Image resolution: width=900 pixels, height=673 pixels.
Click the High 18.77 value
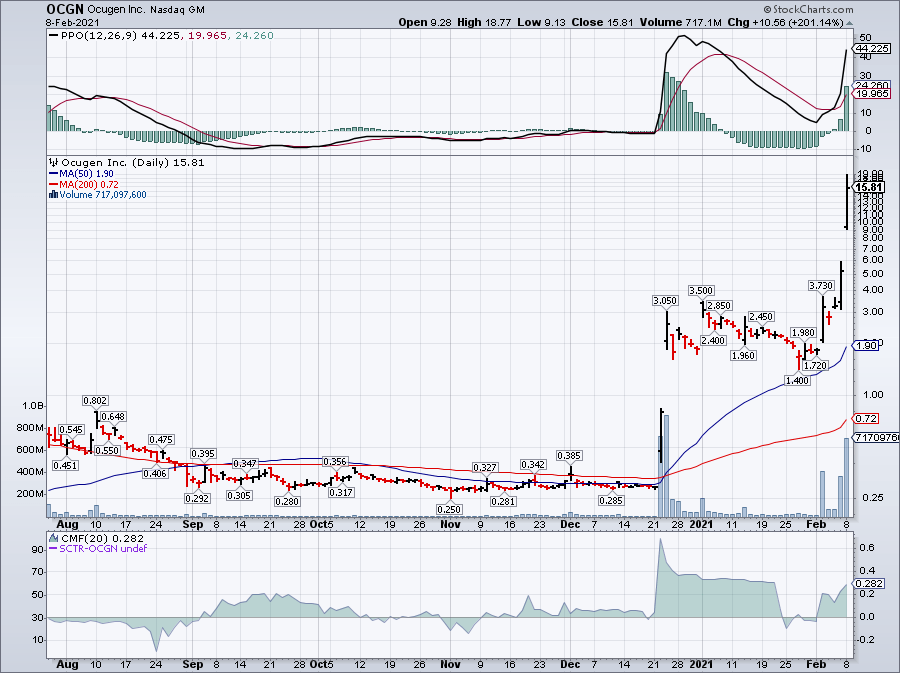point(484,22)
